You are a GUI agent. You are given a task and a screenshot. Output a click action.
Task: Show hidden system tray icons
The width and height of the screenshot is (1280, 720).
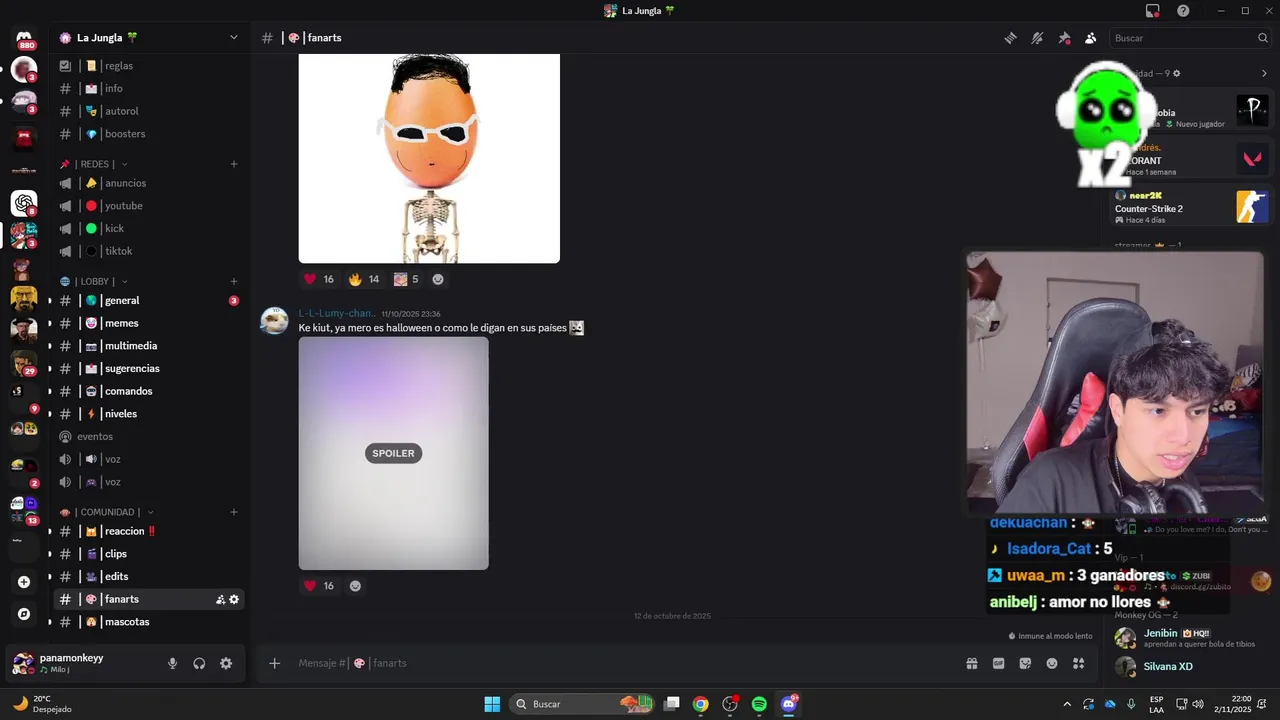1067,704
